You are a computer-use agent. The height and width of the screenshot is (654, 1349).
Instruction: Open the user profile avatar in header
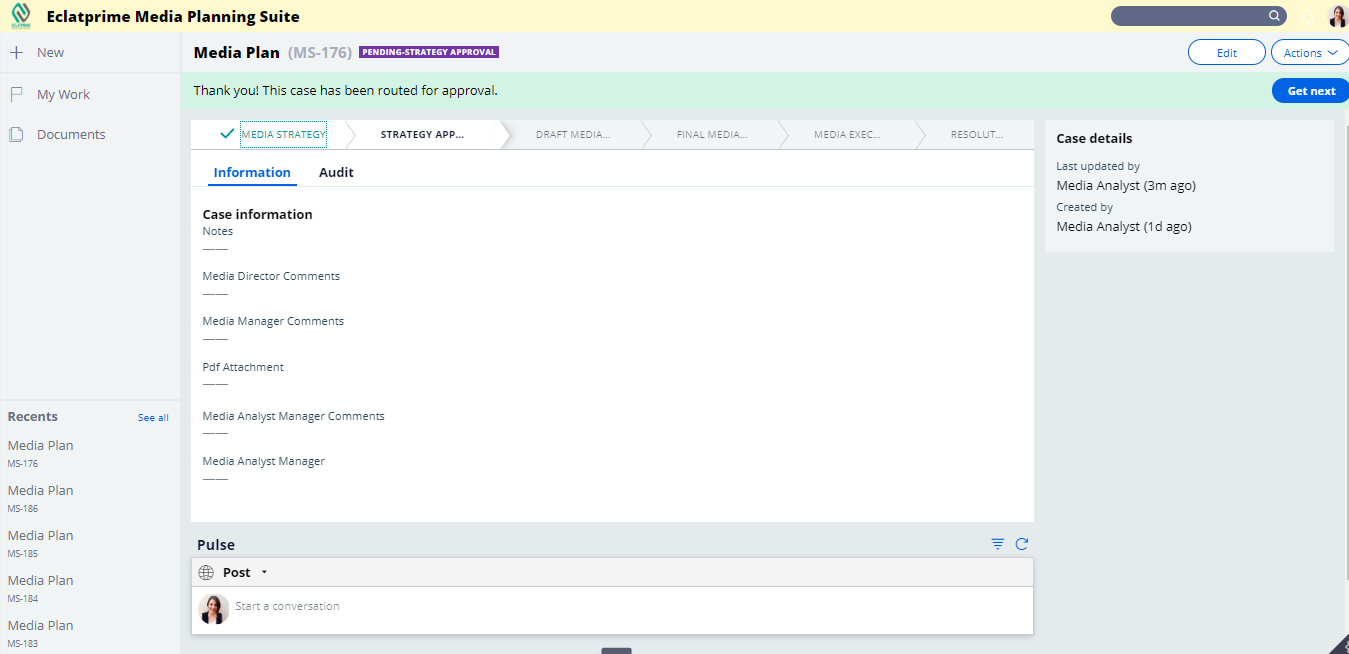[x=1337, y=16]
